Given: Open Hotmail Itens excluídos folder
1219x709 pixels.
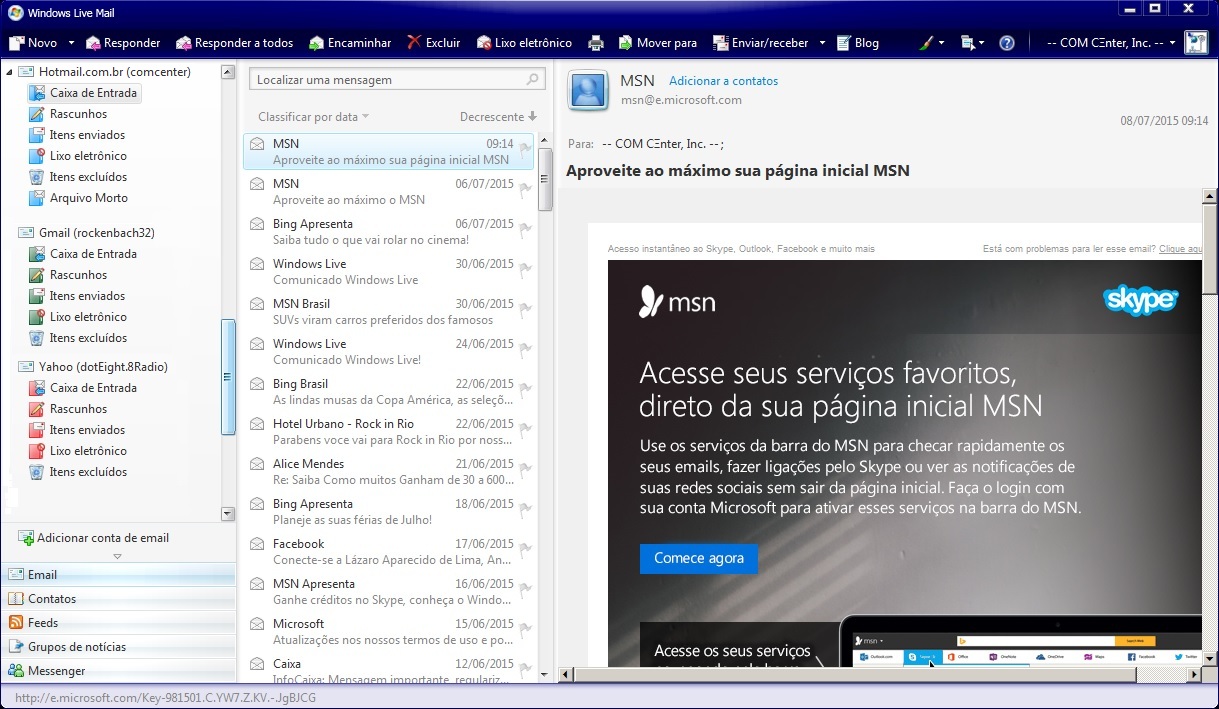Looking at the screenshot, I should 78,177.
